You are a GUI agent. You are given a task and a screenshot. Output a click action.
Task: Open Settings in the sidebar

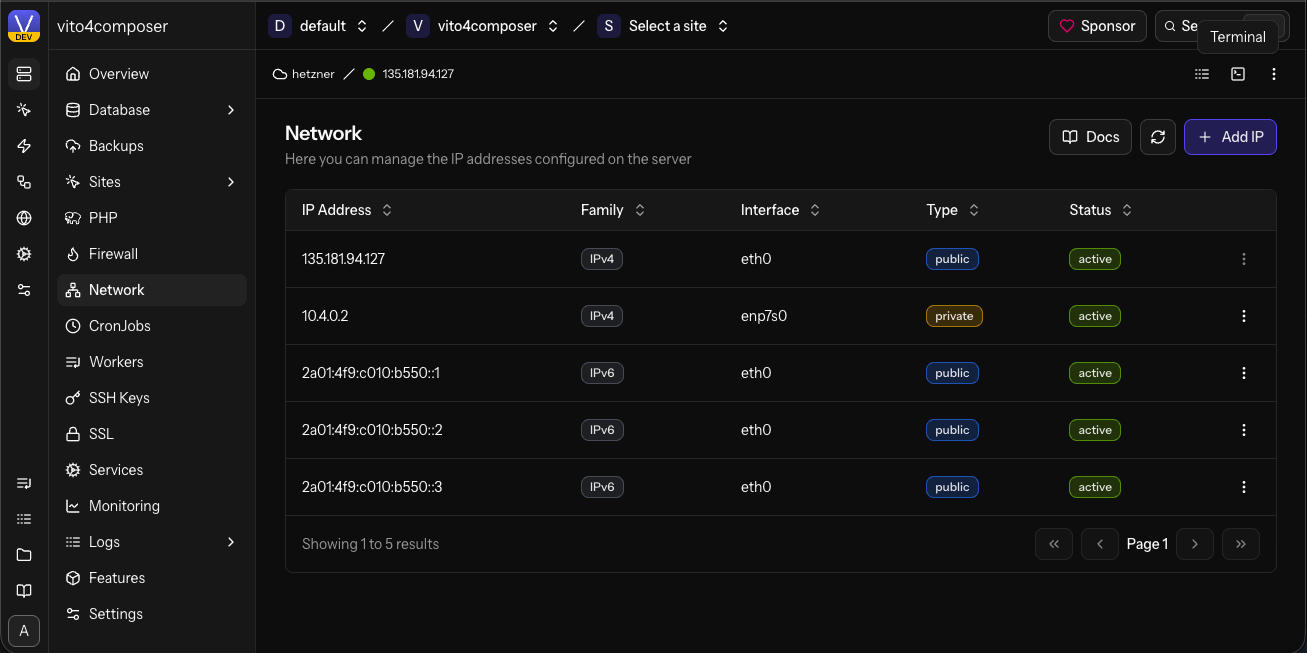click(x=152, y=614)
